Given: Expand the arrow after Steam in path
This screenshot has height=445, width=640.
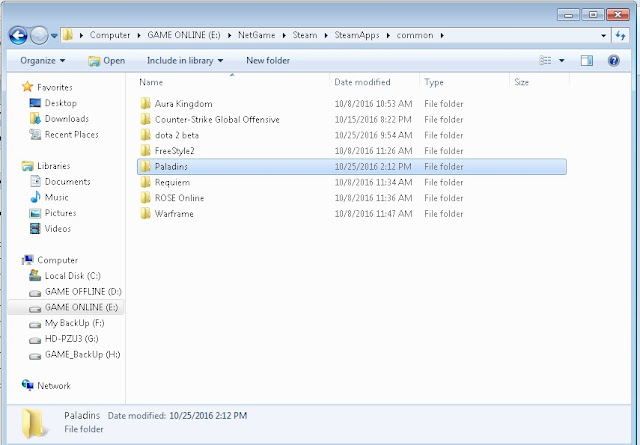Looking at the screenshot, I should 326,36.
